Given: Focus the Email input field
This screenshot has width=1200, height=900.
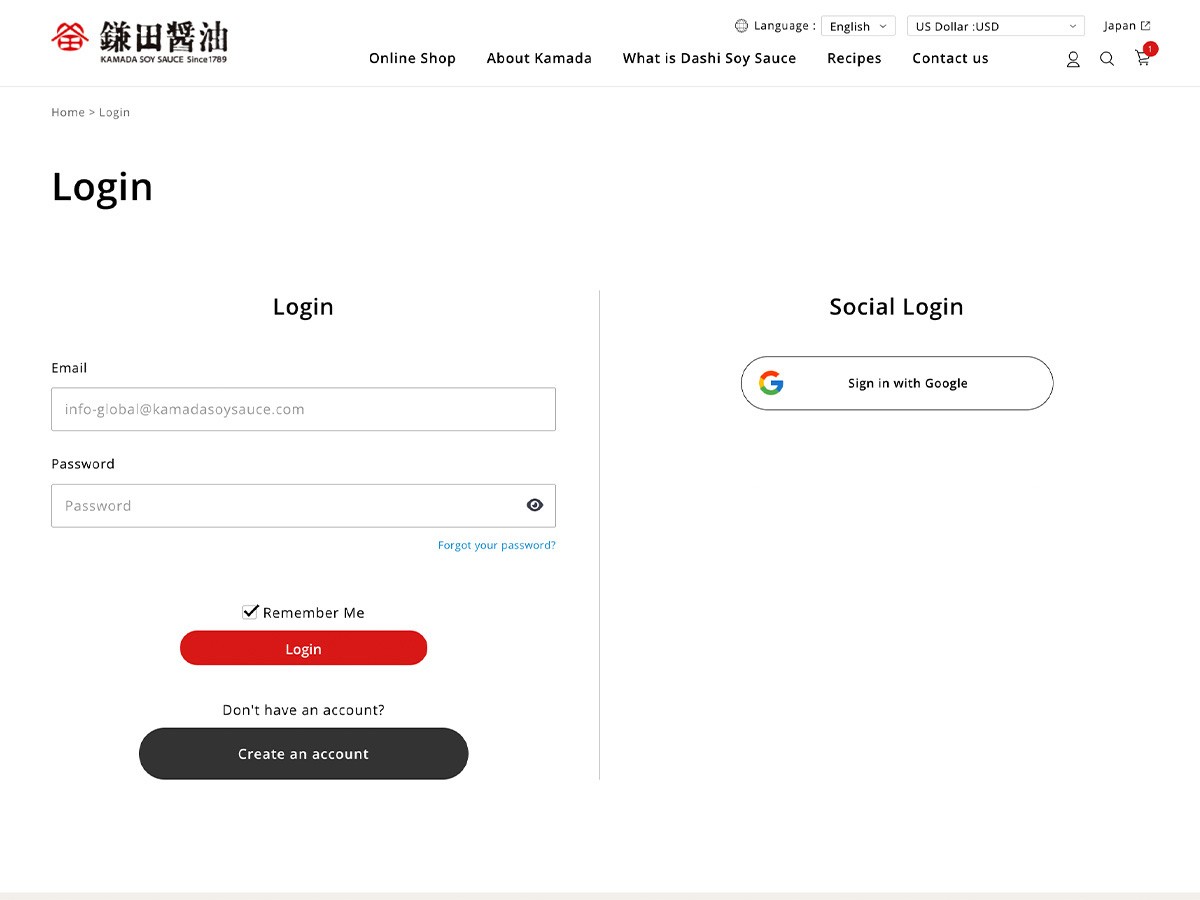Looking at the screenshot, I should tap(303, 409).
